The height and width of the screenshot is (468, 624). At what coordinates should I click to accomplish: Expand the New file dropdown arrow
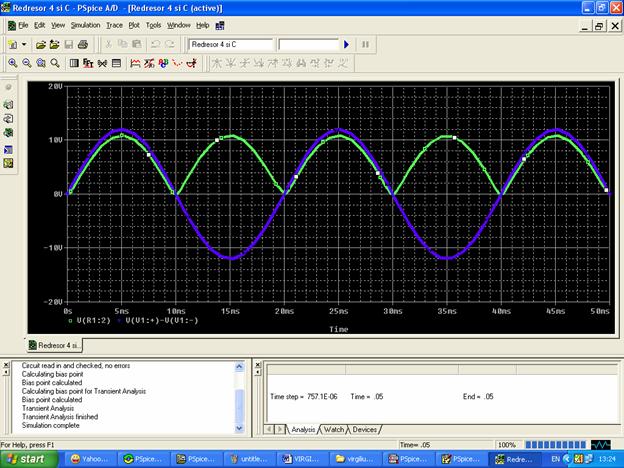24,45
